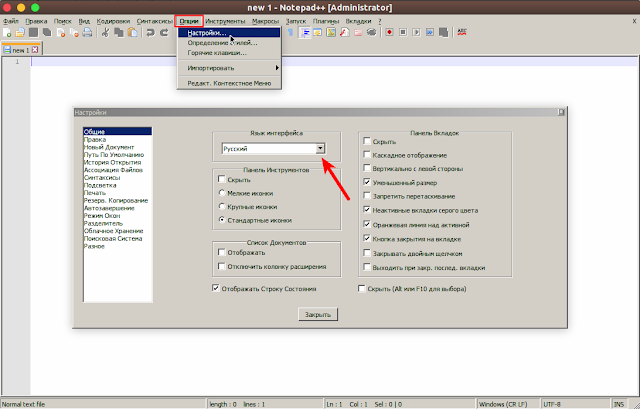Select the Мелкие иконки radio button
The image size is (640, 409).
pos(222,193)
